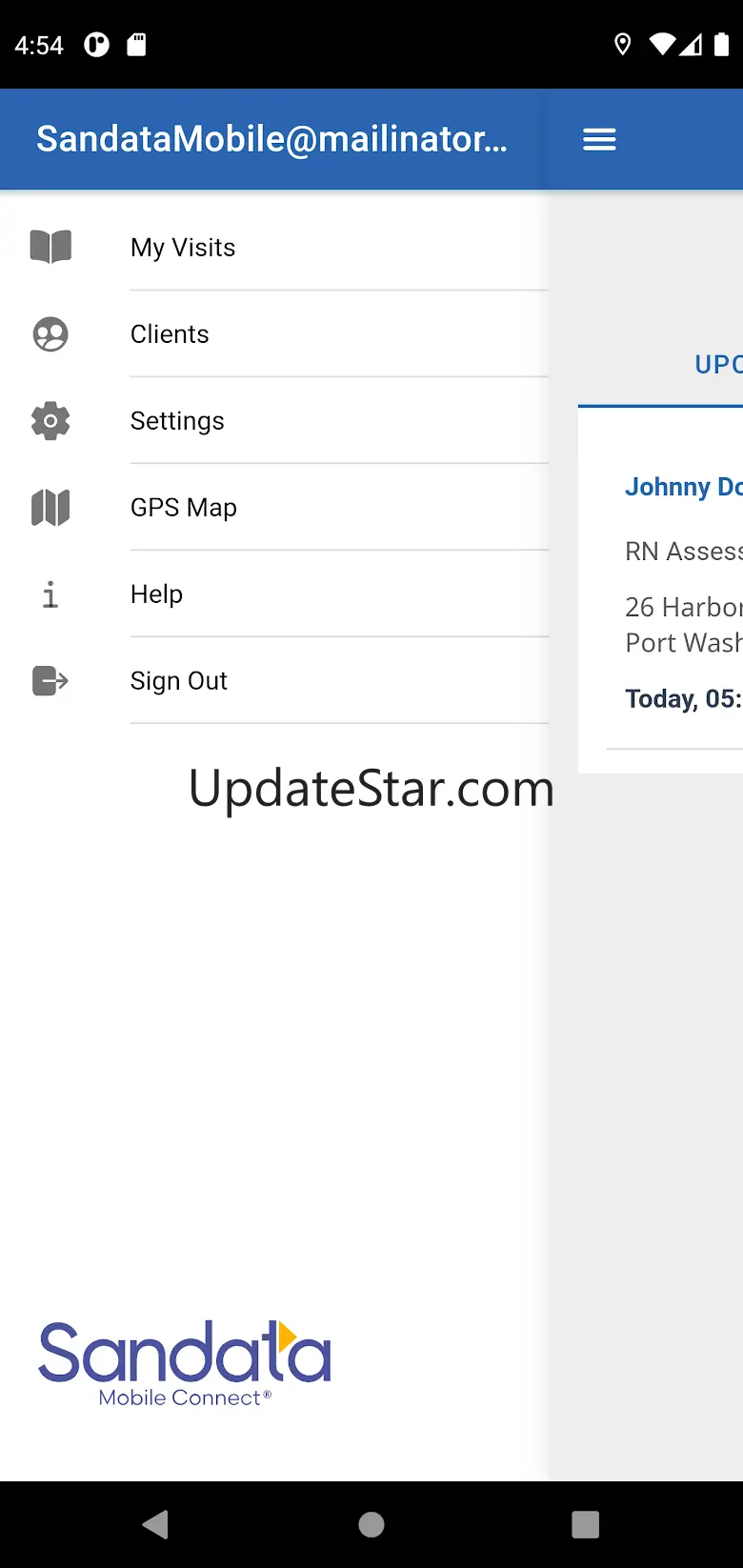
Task: Tap the Android recent apps button
Action: tap(586, 1524)
